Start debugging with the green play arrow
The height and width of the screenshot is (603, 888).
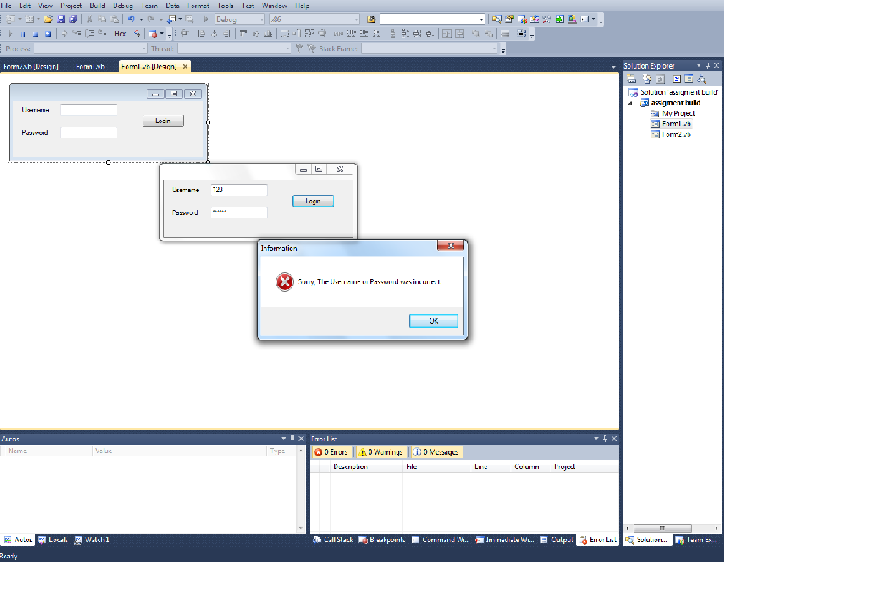point(206,19)
